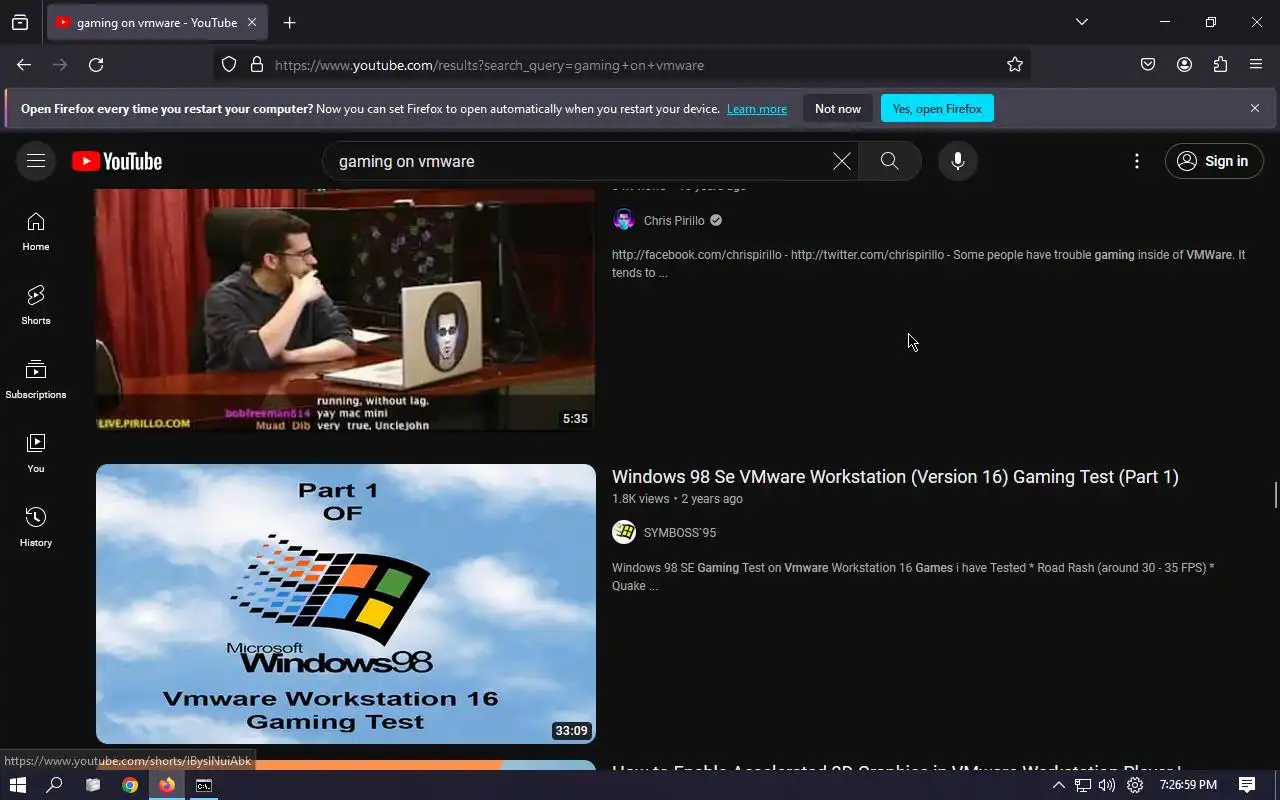This screenshot has width=1280, height=800.
Task: Open Windows 98 Se VMware Gaming Test title
Action: [x=895, y=477]
